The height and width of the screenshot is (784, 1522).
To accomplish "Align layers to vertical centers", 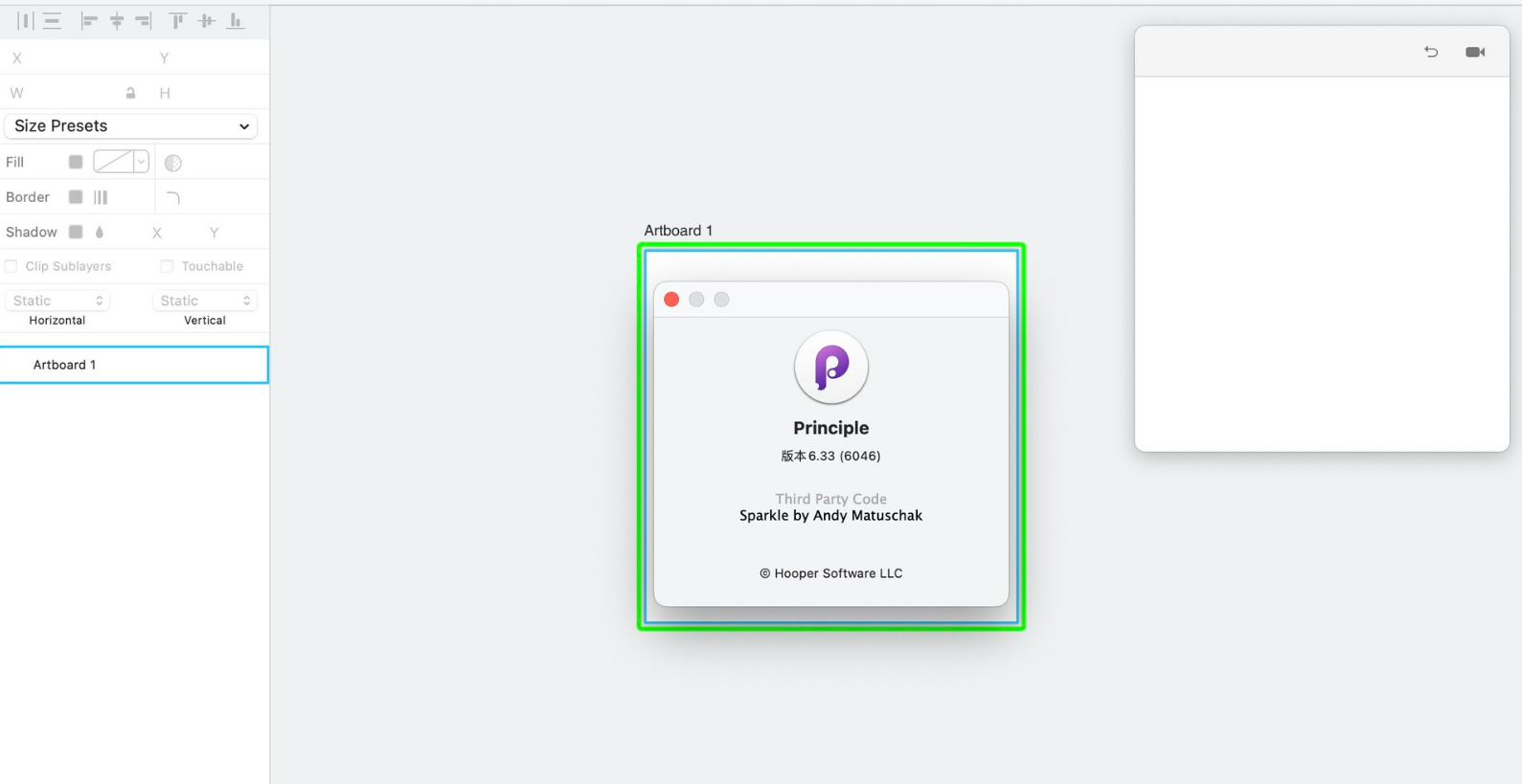I will tap(206, 20).
